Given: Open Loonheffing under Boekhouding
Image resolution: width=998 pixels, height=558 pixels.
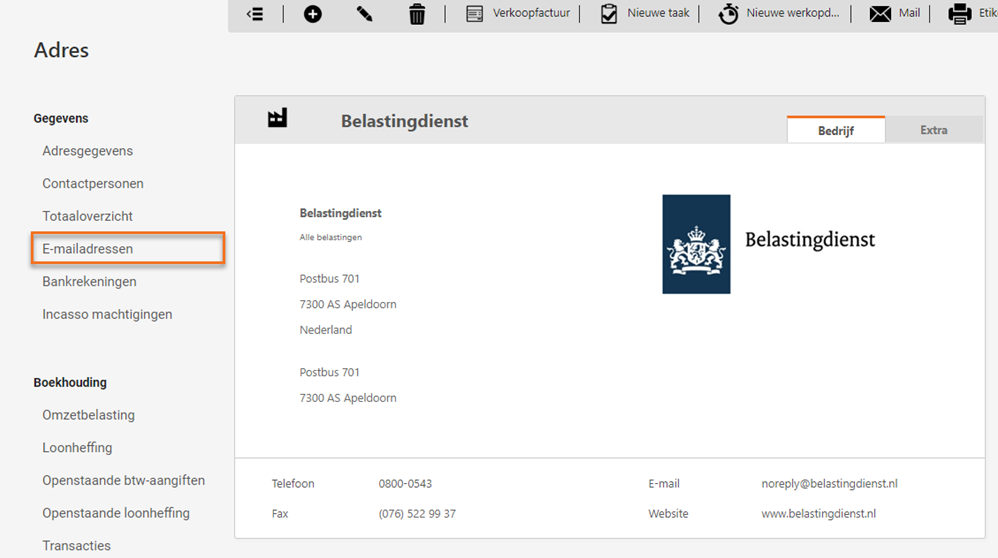Looking at the screenshot, I should point(77,447).
